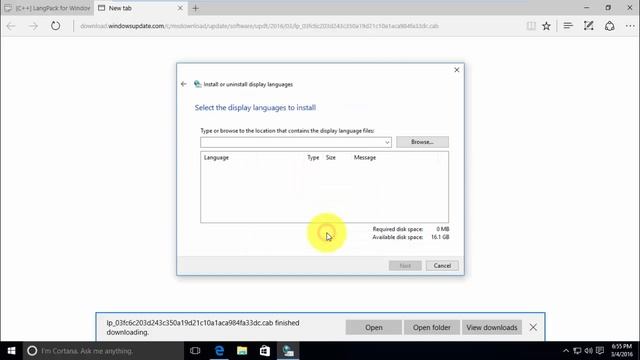Image resolution: width=640 pixels, height=360 pixels.
Task: Open network status tray icon
Action: pos(577,351)
